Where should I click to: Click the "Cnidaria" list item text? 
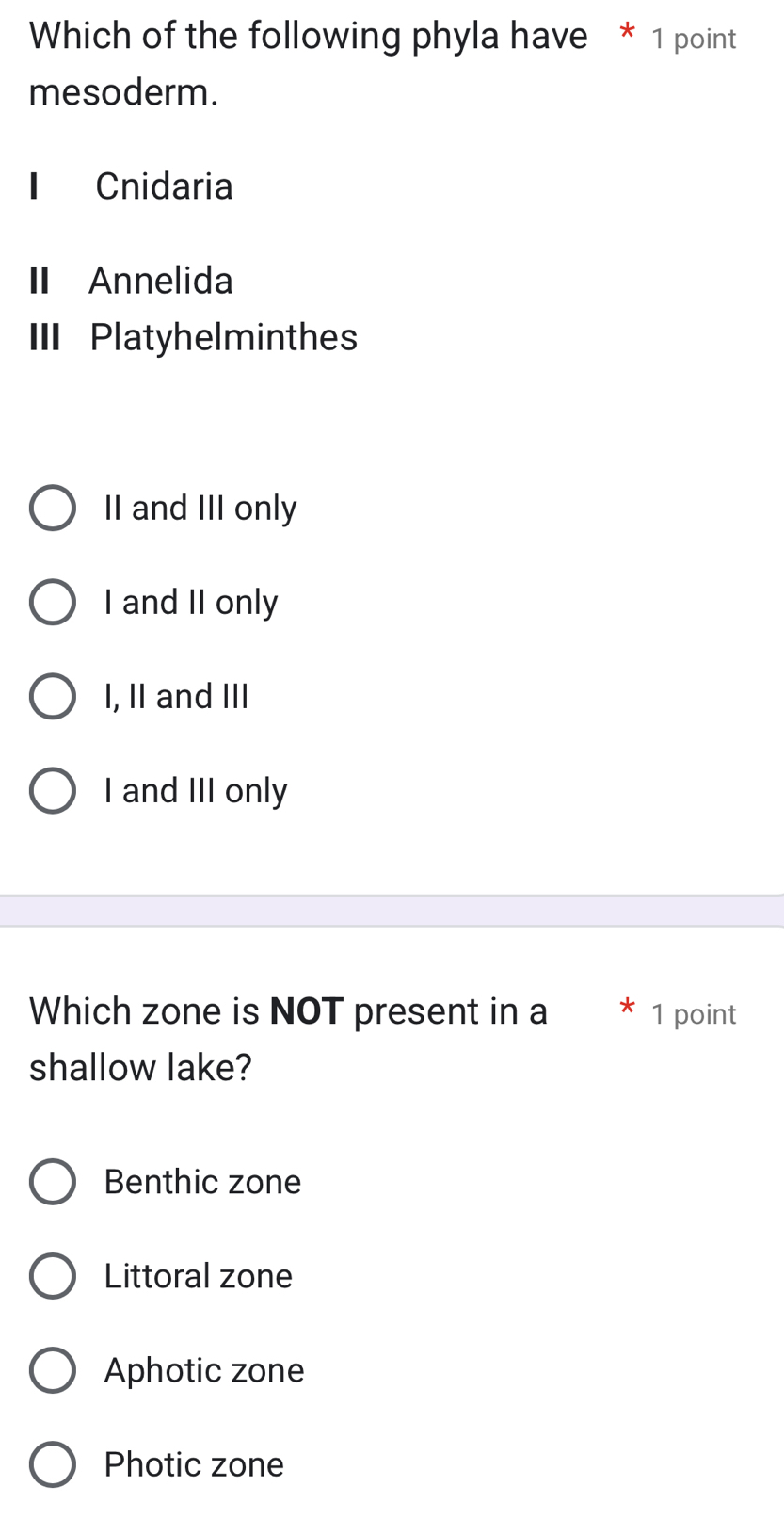tap(164, 186)
